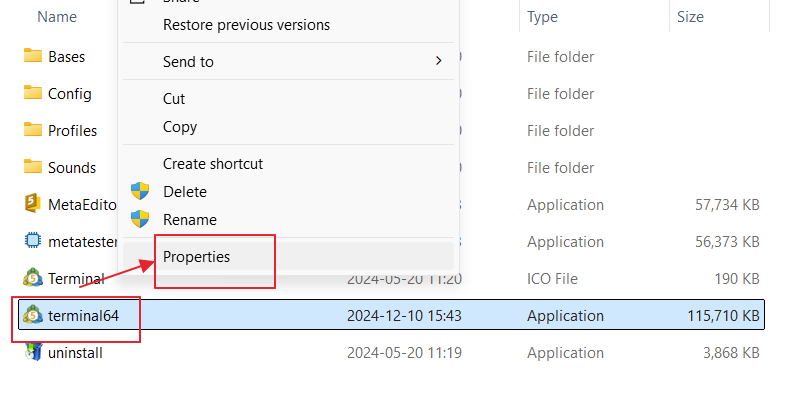Sort files by the Name column header
802x405 pixels.
[57, 17]
